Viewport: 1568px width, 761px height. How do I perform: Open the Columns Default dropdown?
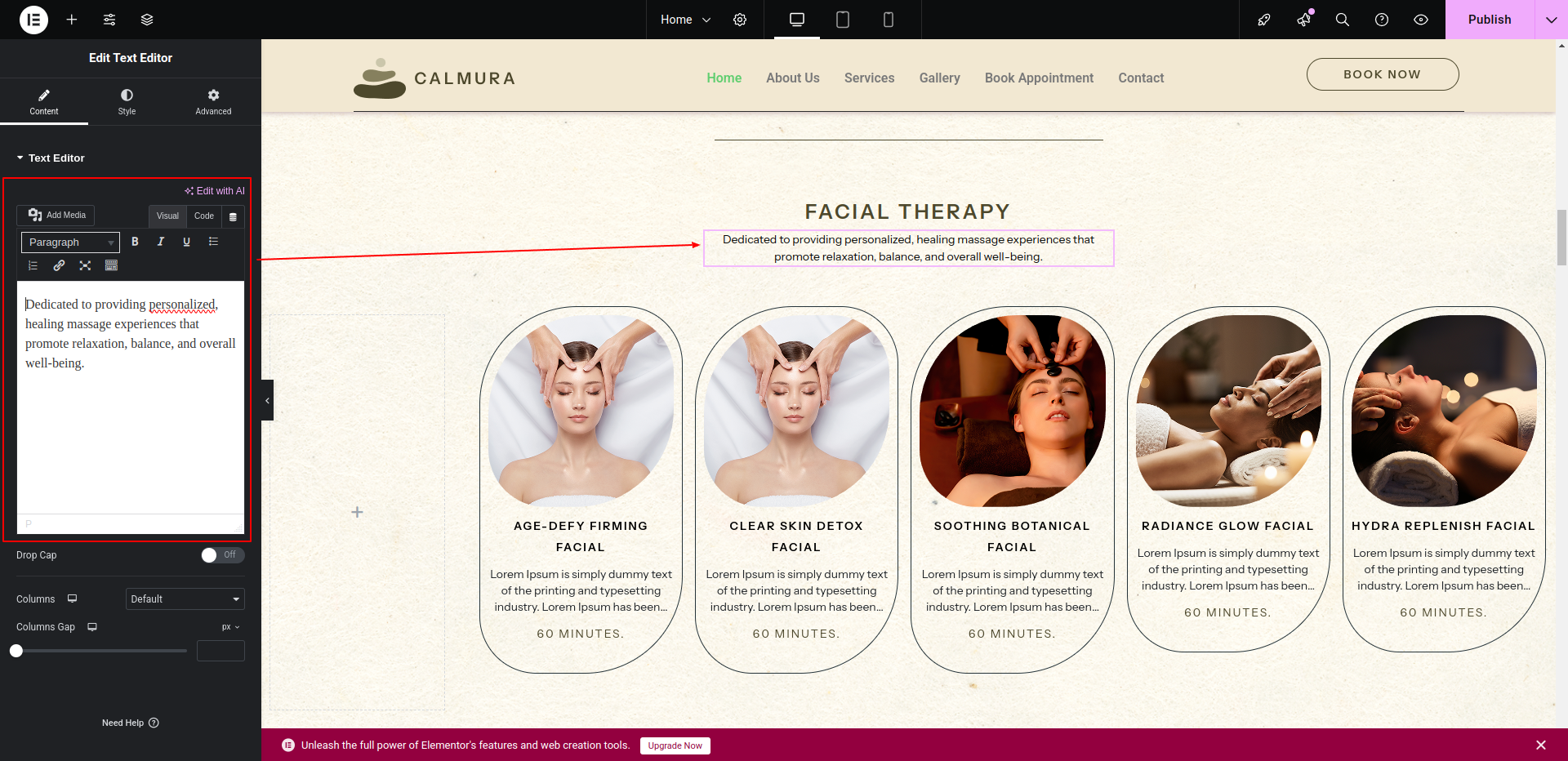click(x=185, y=599)
